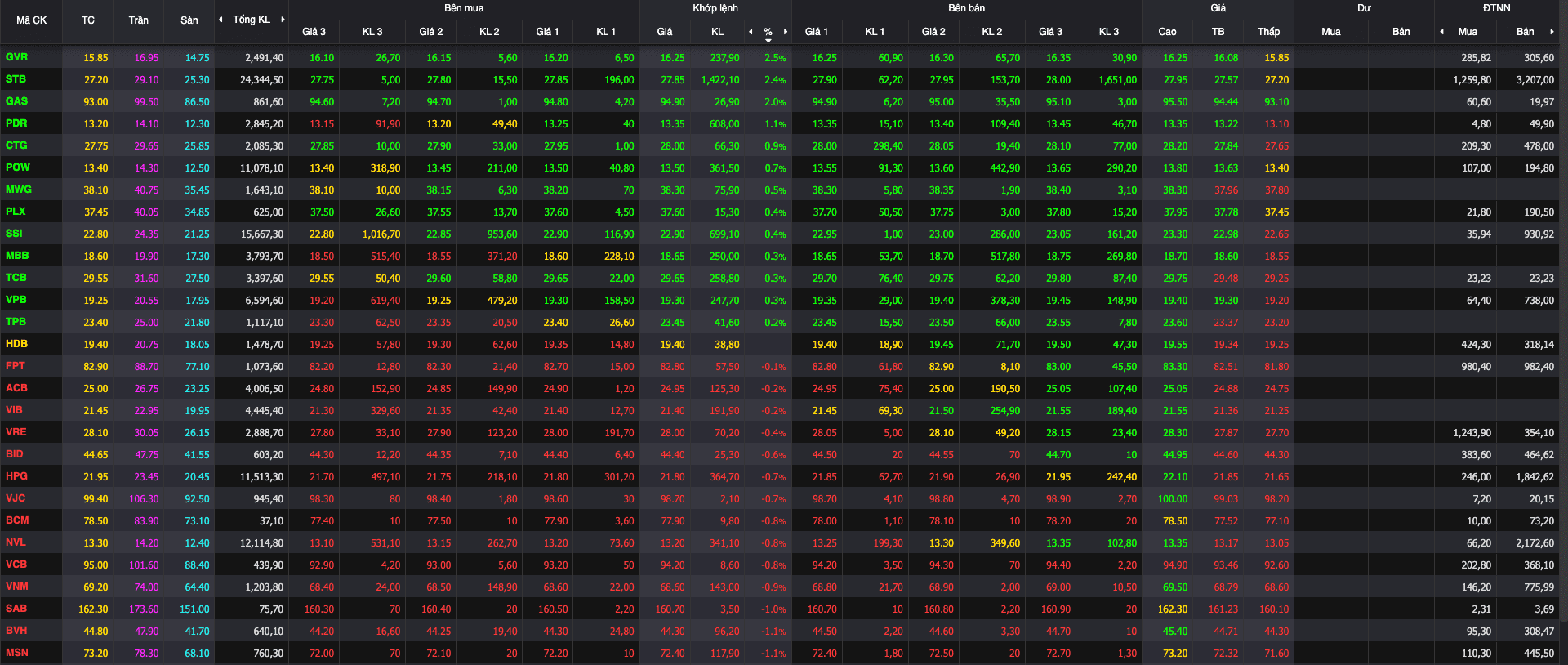Open the CTG stock symbol

[x=16, y=145]
